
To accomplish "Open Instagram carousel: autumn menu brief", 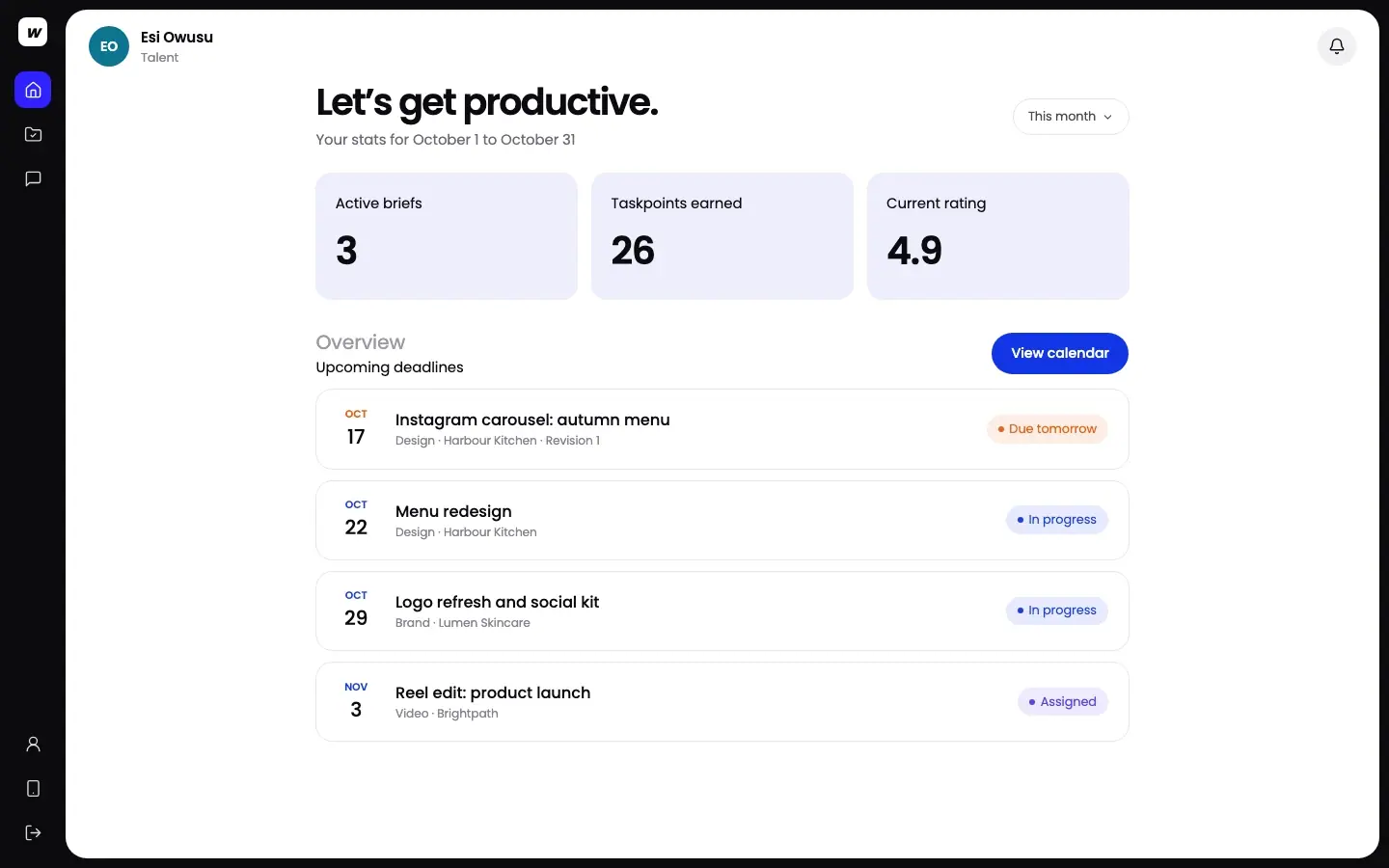I will click(722, 429).
